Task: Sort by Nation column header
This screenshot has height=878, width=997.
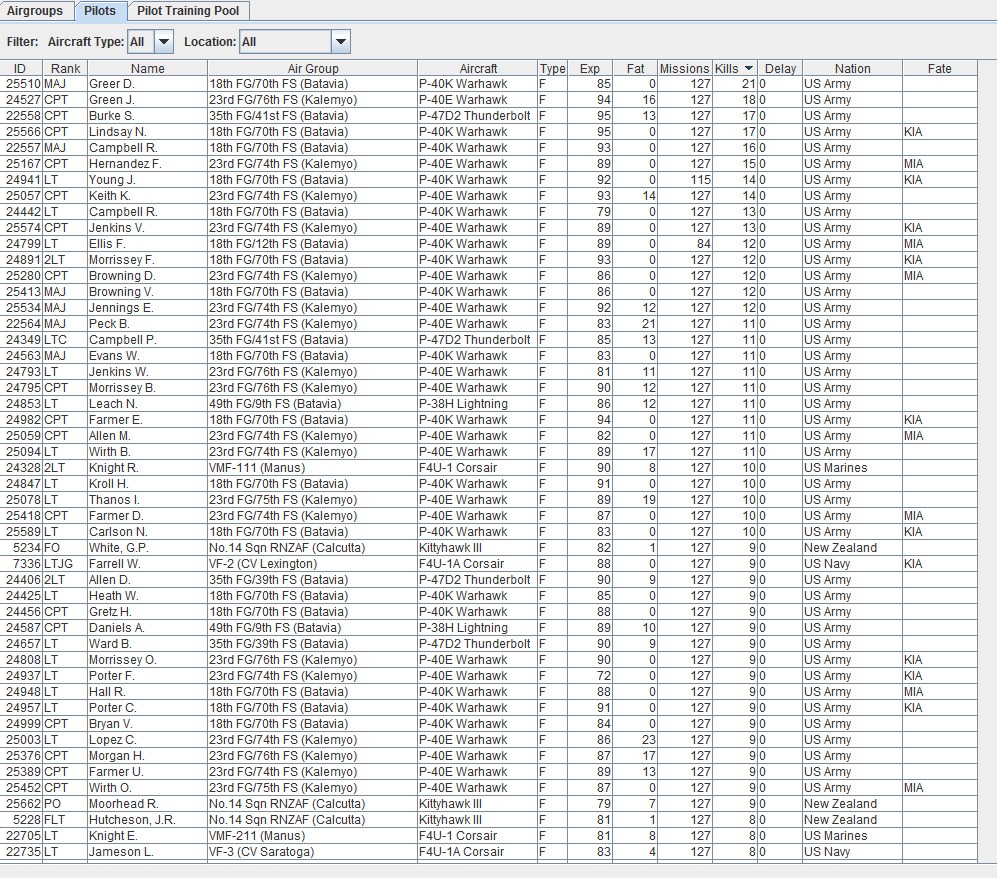Action: pyautogui.click(x=852, y=69)
